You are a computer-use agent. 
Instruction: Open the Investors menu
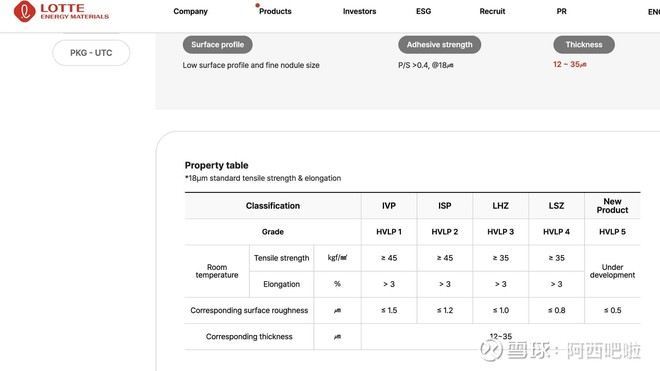click(x=359, y=11)
